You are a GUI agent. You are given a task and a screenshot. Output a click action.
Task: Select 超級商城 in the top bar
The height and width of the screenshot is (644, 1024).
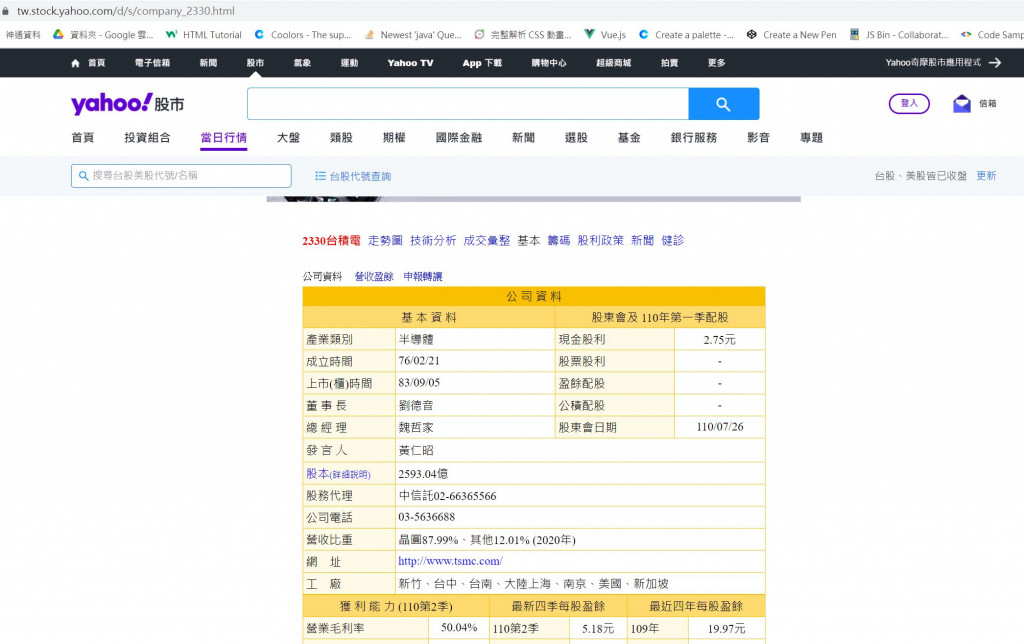click(613, 63)
